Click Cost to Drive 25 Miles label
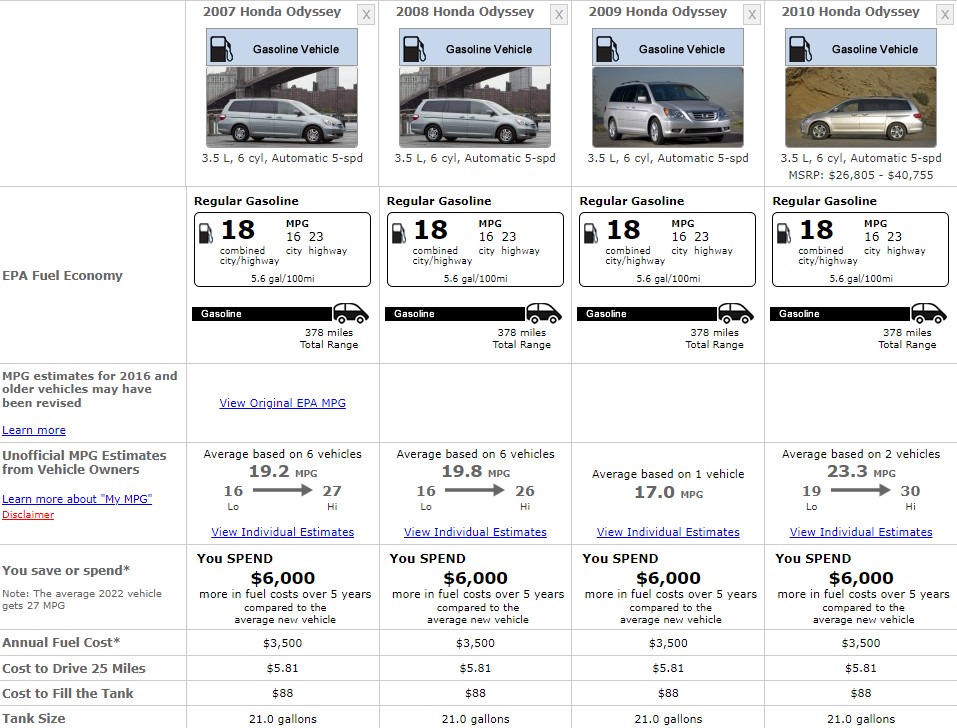 [74, 669]
